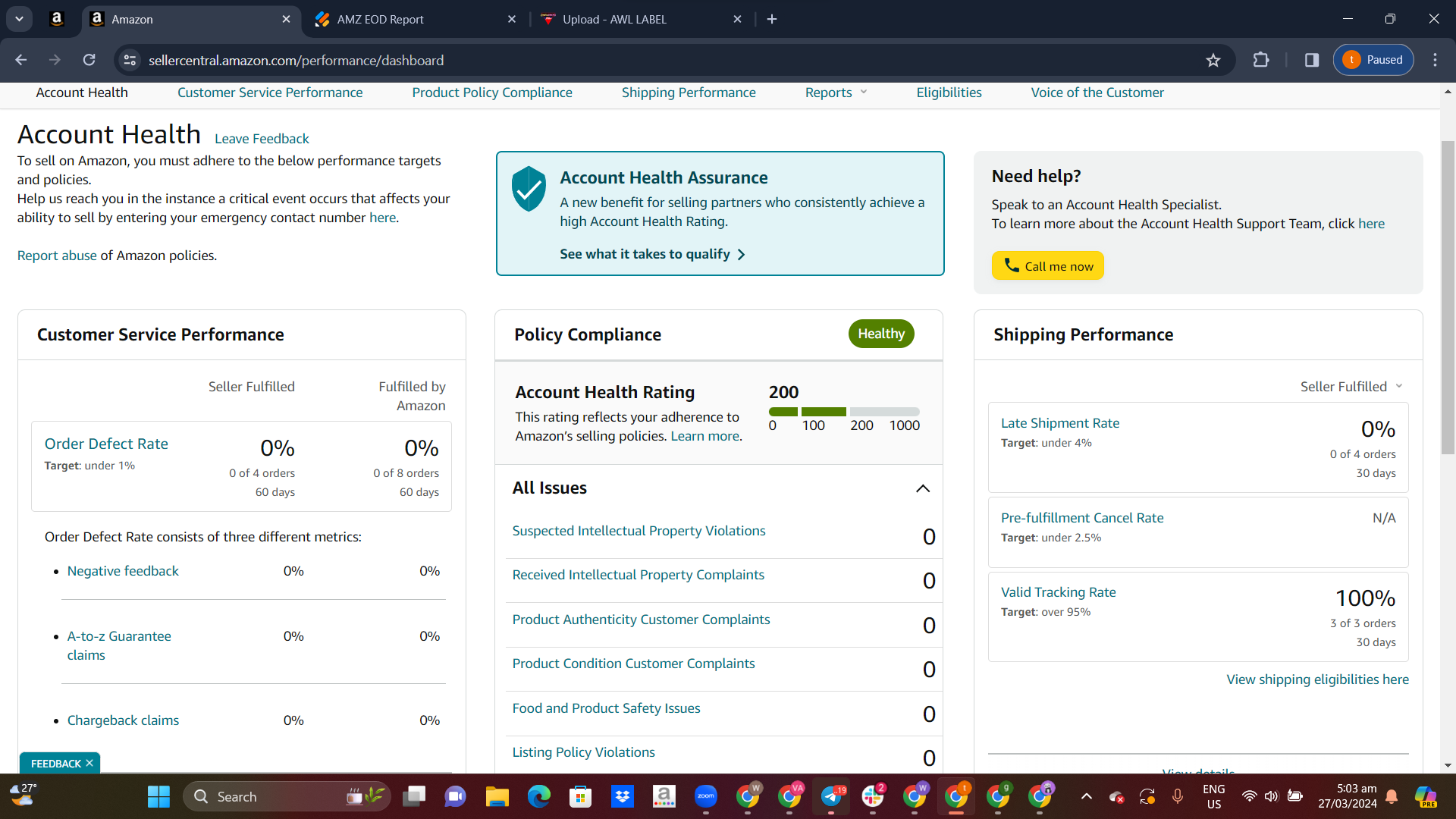Open Dropbox from the taskbar
The height and width of the screenshot is (819, 1456).
pyautogui.click(x=622, y=797)
